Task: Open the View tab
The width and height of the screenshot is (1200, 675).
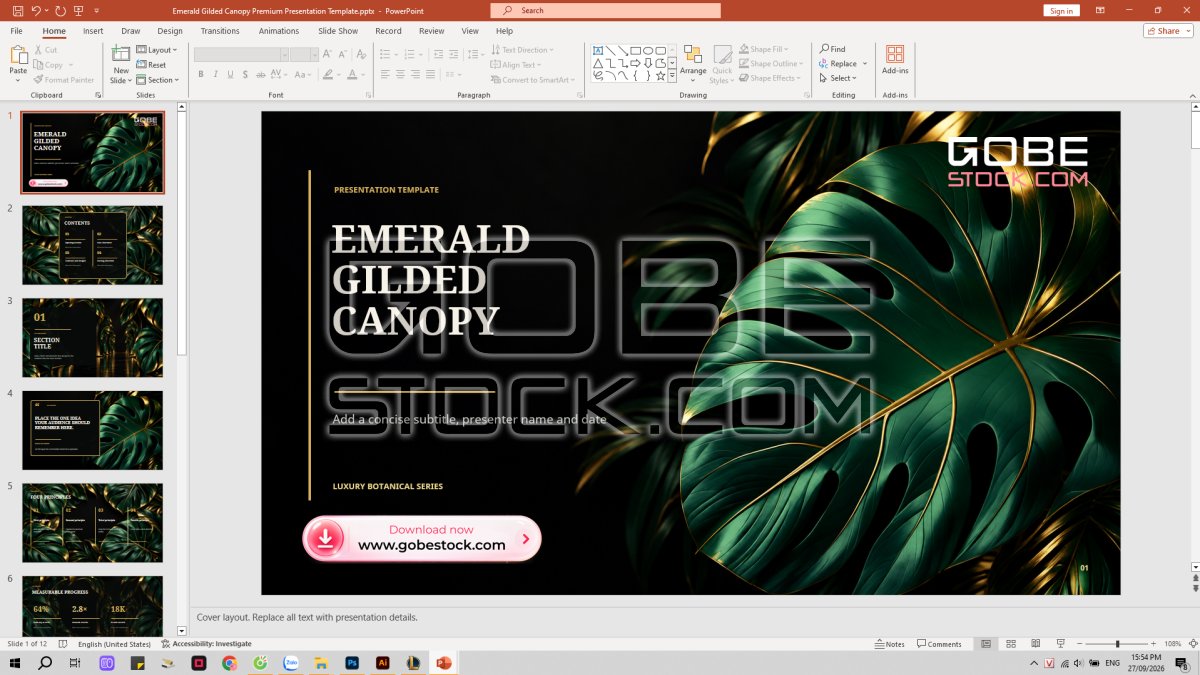Action: 470,31
